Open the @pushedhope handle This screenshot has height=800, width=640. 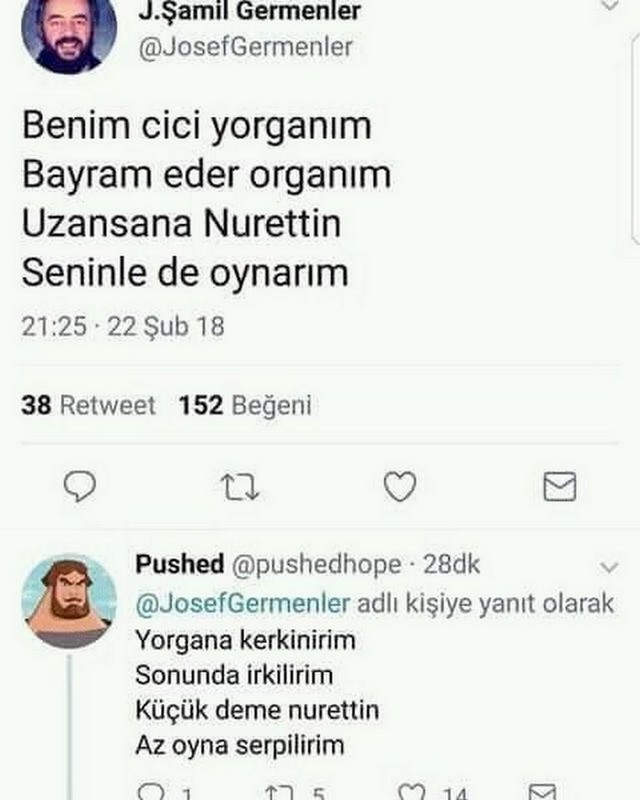(316, 565)
